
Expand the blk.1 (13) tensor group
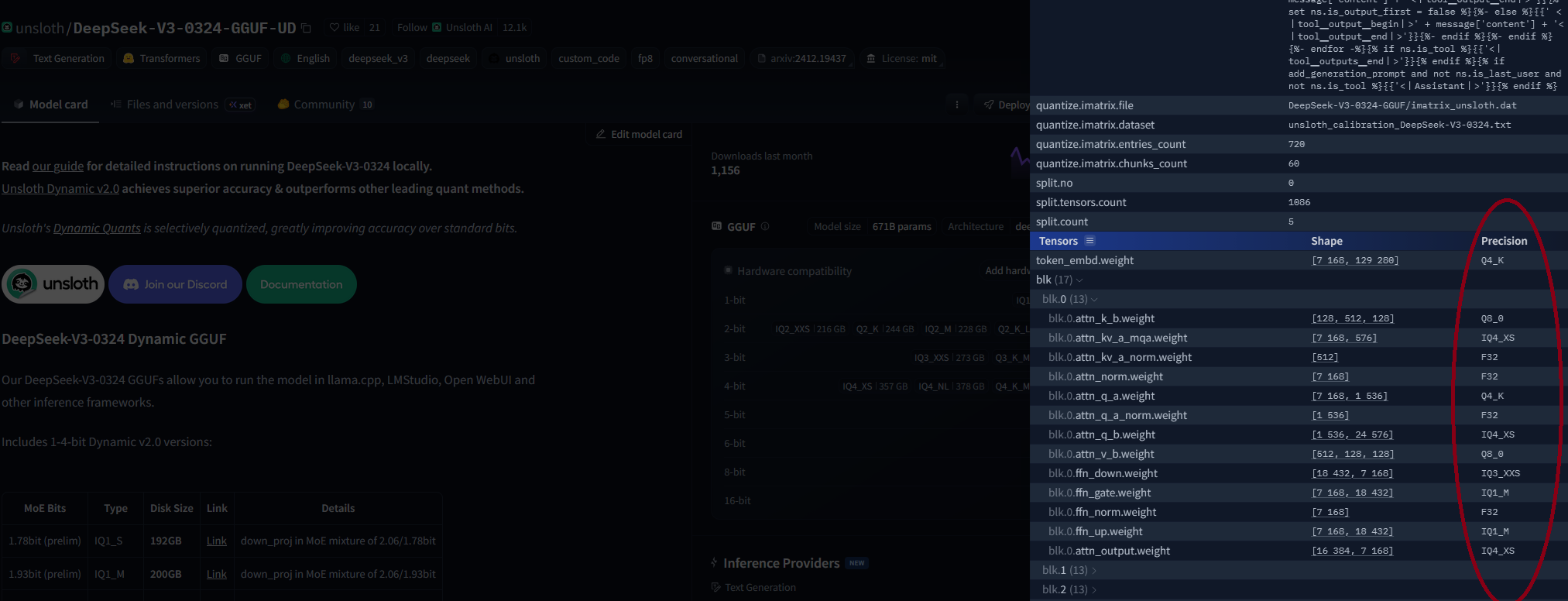[x=1069, y=570]
